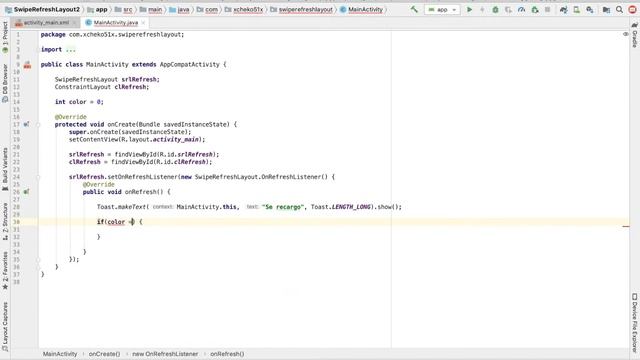
Task: Click the implements gutter icon on line 26
Action: pyautogui.click(x=26, y=192)
